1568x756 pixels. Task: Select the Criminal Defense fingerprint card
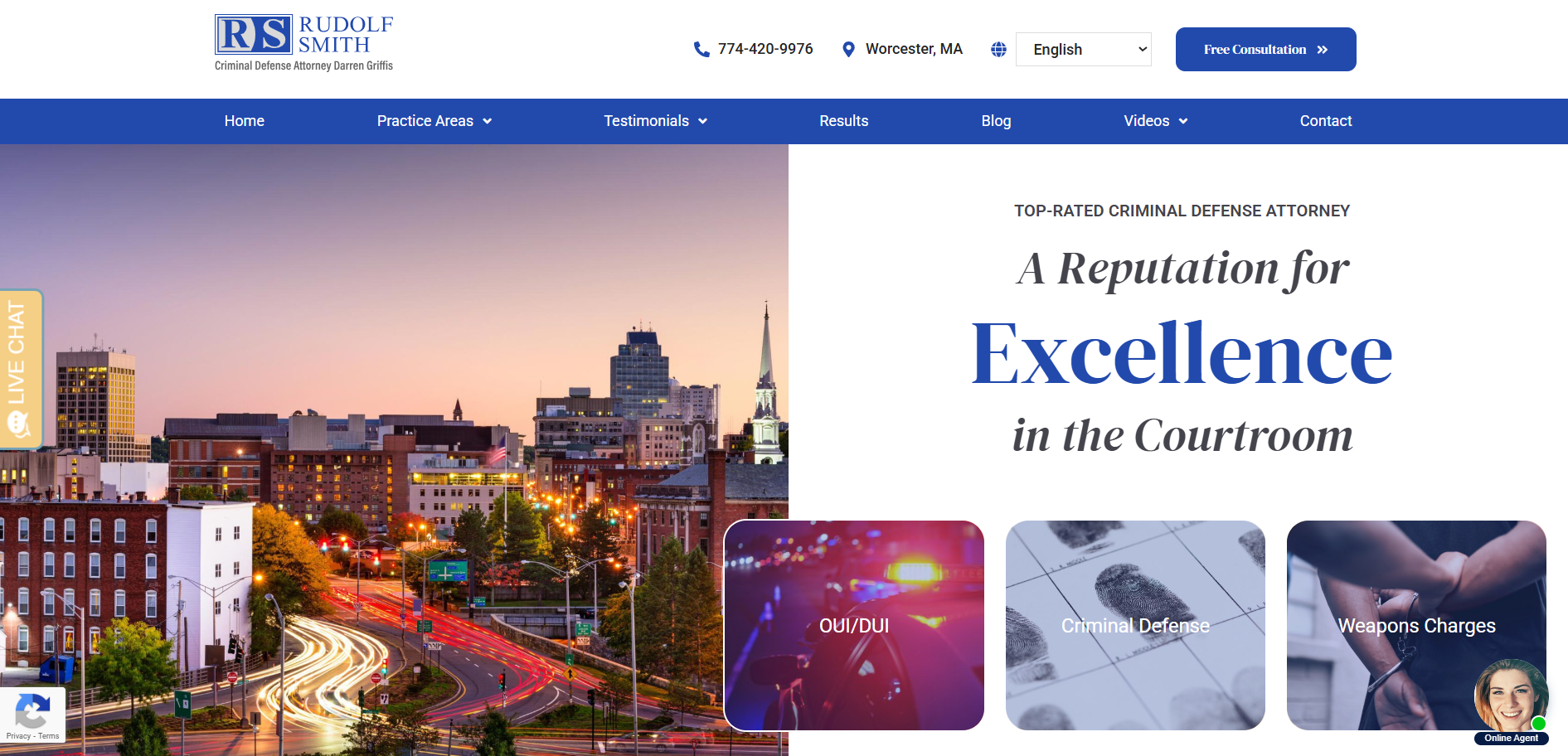(x=1135, y=626)
